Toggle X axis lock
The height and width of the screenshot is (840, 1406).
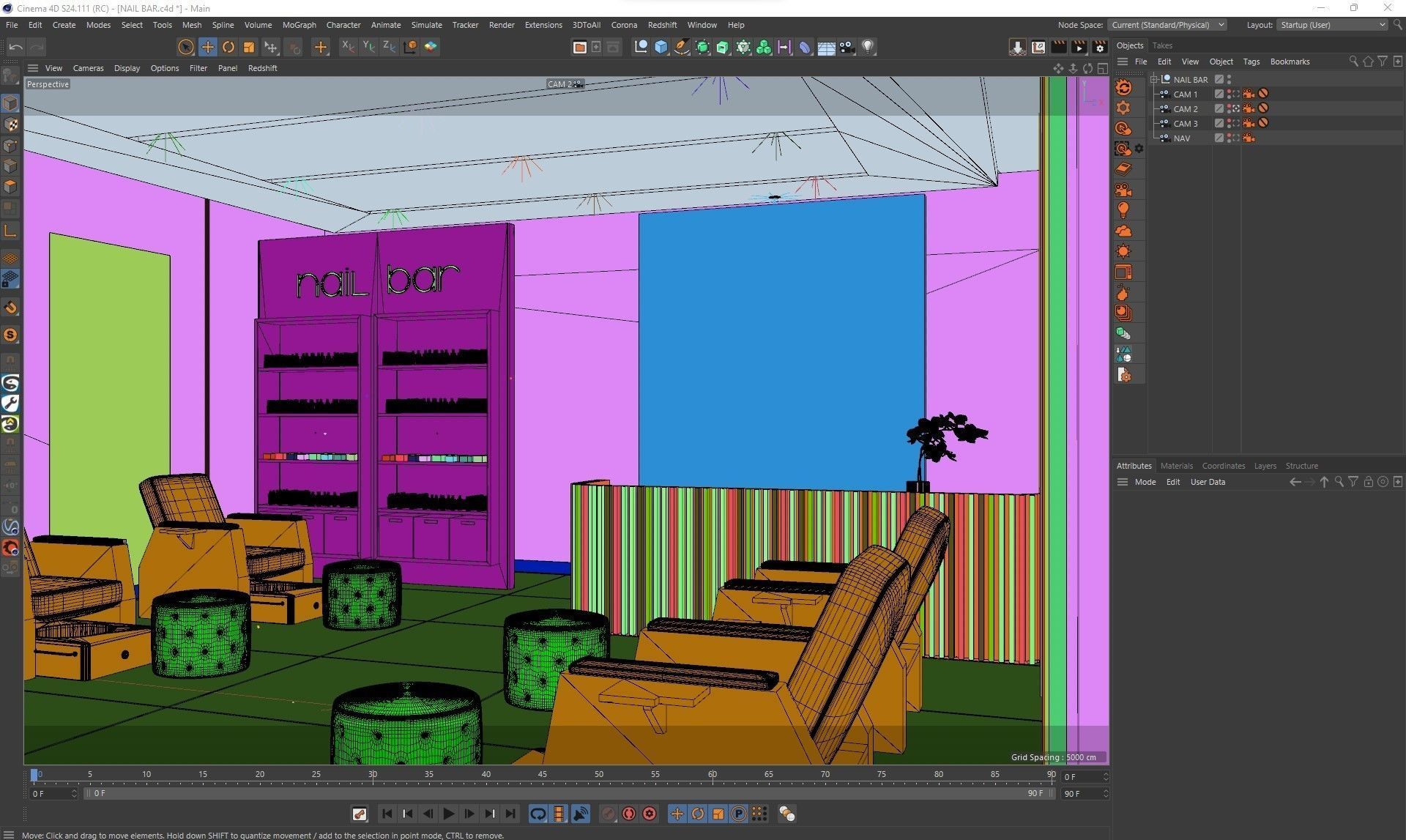(x=349, y=47)
